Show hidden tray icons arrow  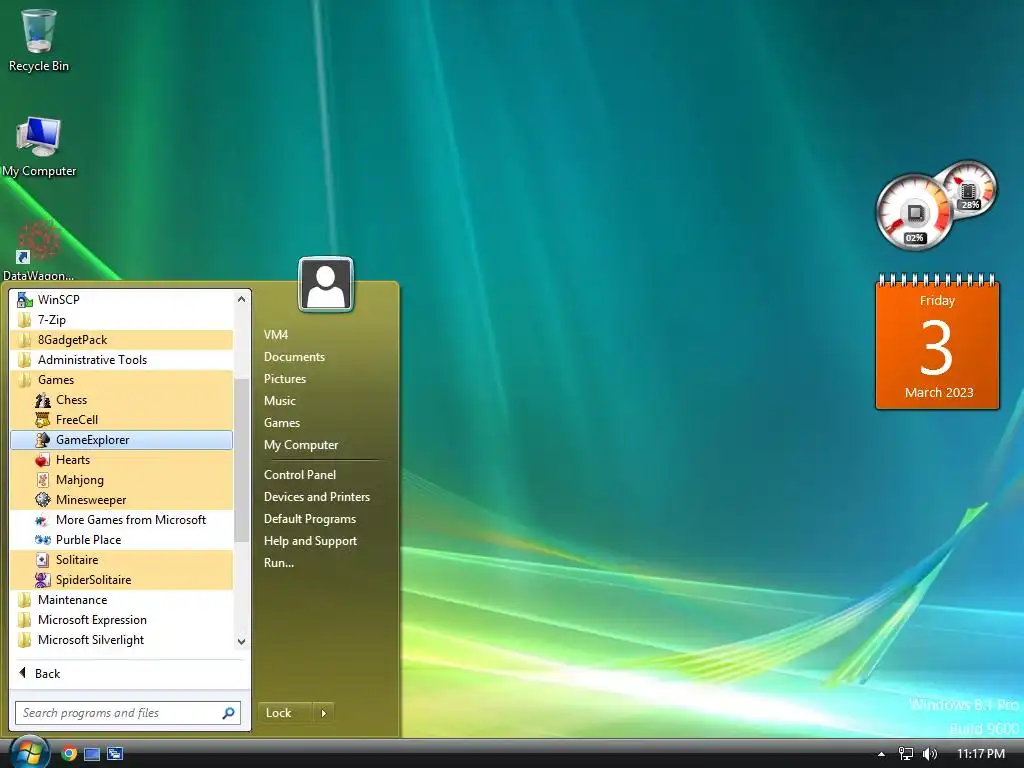(882, 754)
